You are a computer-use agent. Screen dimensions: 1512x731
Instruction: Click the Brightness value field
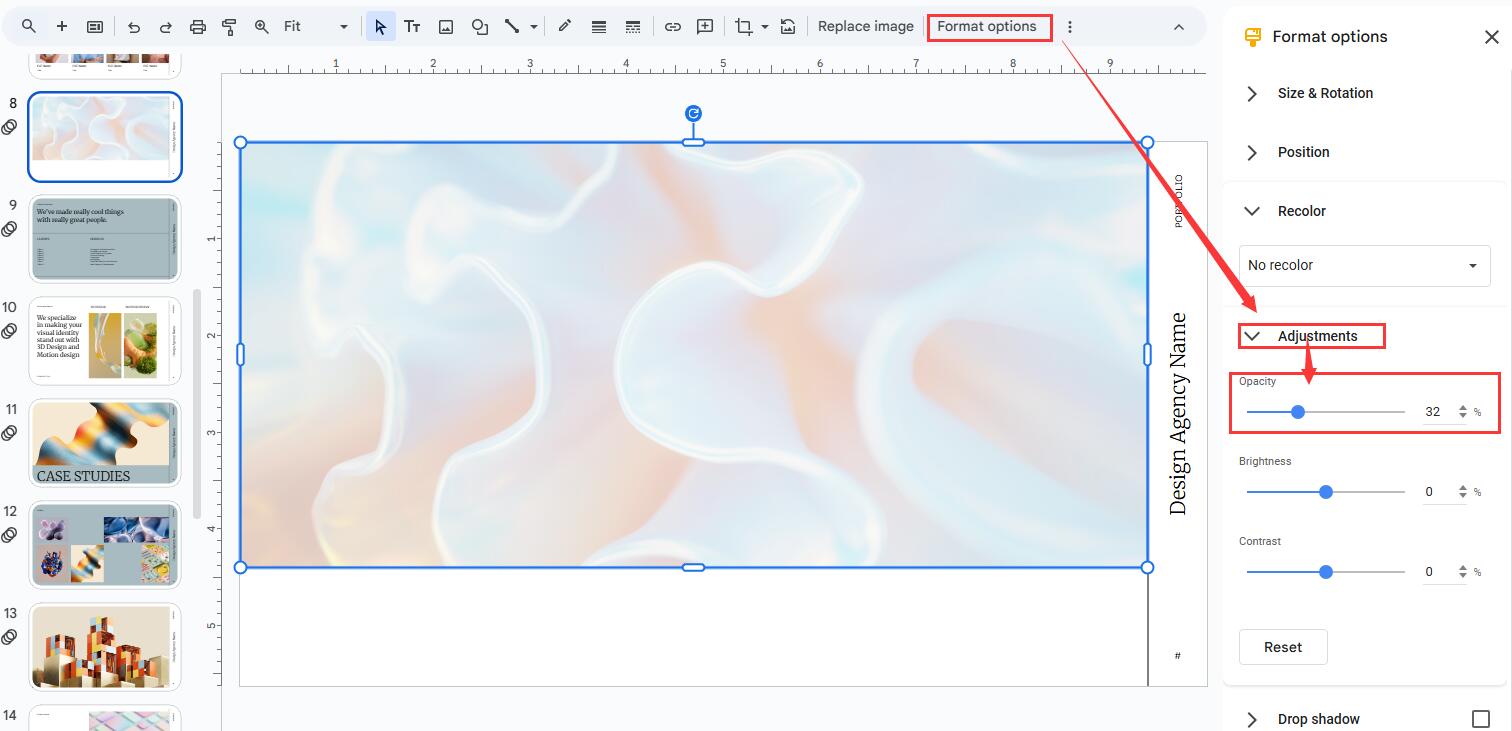1433,492
